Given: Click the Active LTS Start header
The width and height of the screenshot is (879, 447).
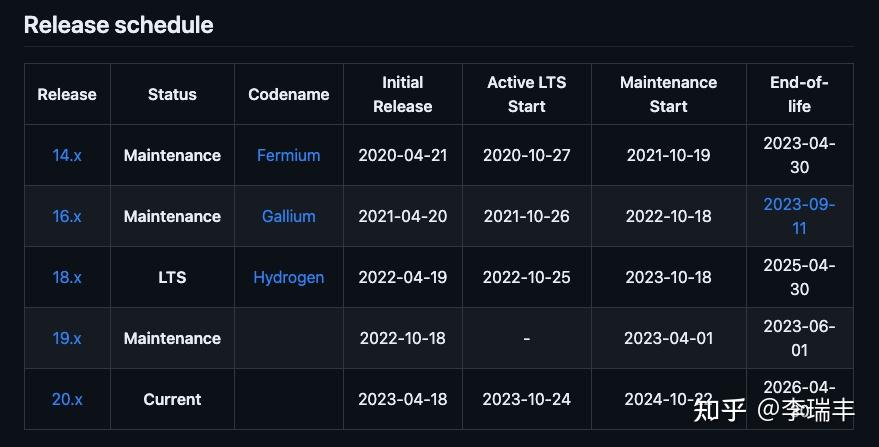Looking at the screenshot, I should [526, 94].
